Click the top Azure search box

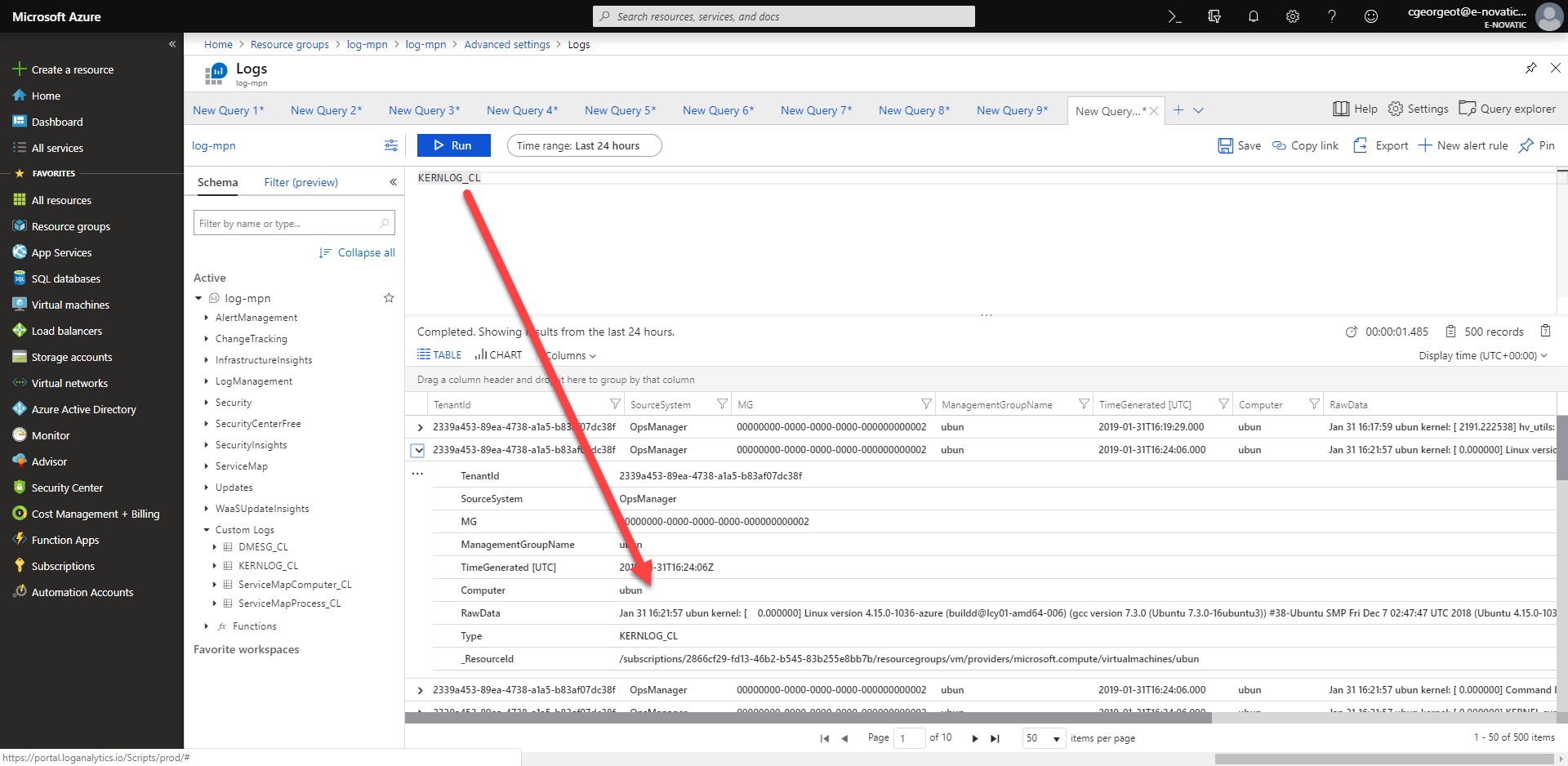click(x=784, y=16)
